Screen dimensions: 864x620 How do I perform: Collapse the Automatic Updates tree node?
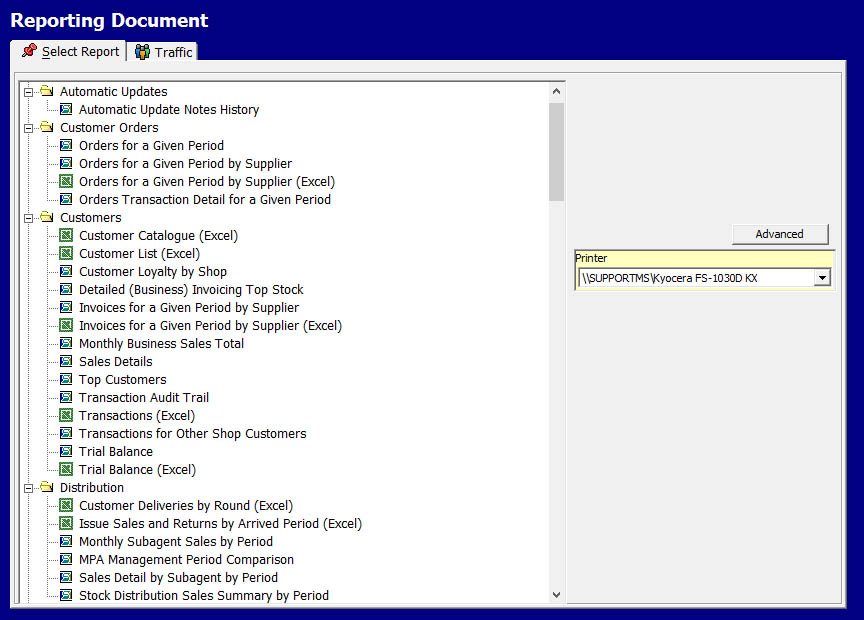(x=28, y=92)
